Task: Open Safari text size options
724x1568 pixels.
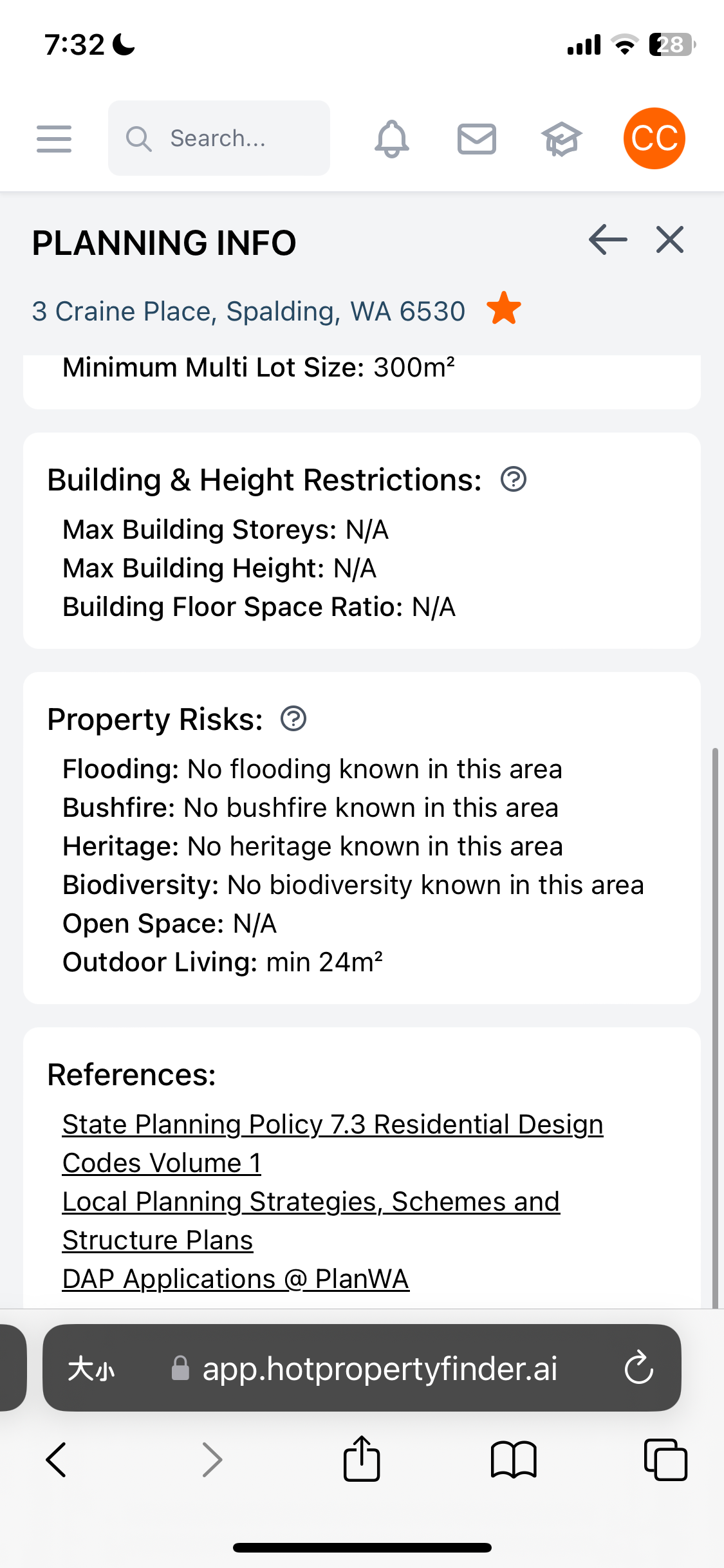Action: 91,1368
